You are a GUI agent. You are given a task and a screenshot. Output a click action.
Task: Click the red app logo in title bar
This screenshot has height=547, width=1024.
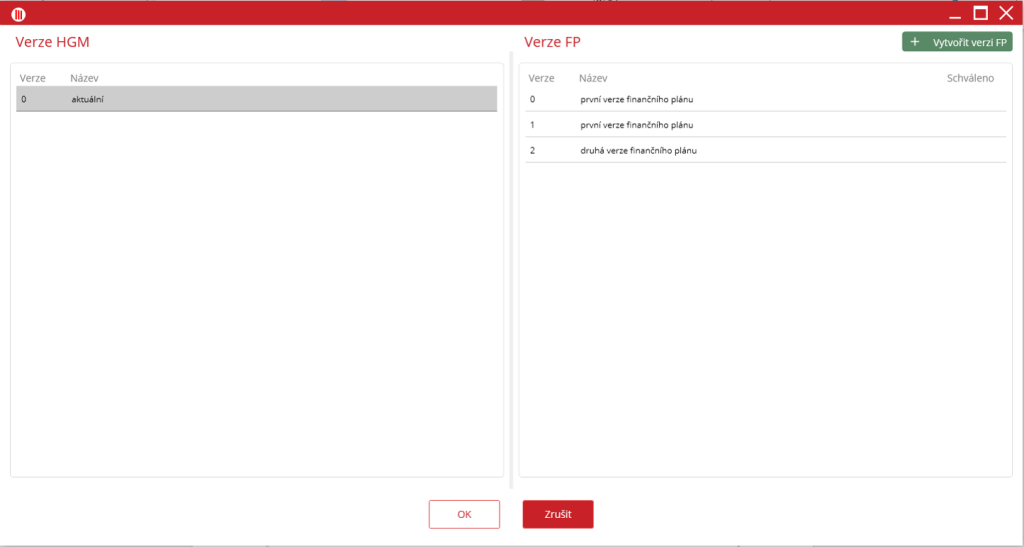point(18,14)
